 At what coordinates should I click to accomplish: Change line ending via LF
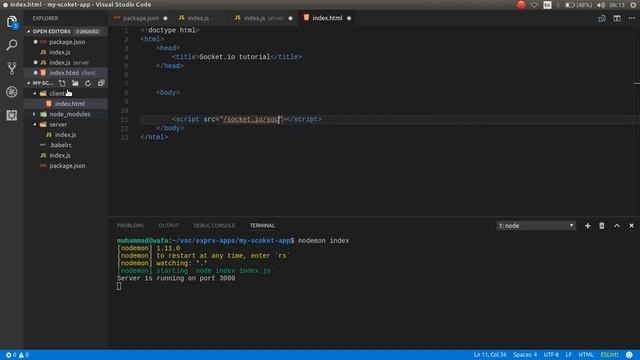point(569,355)
